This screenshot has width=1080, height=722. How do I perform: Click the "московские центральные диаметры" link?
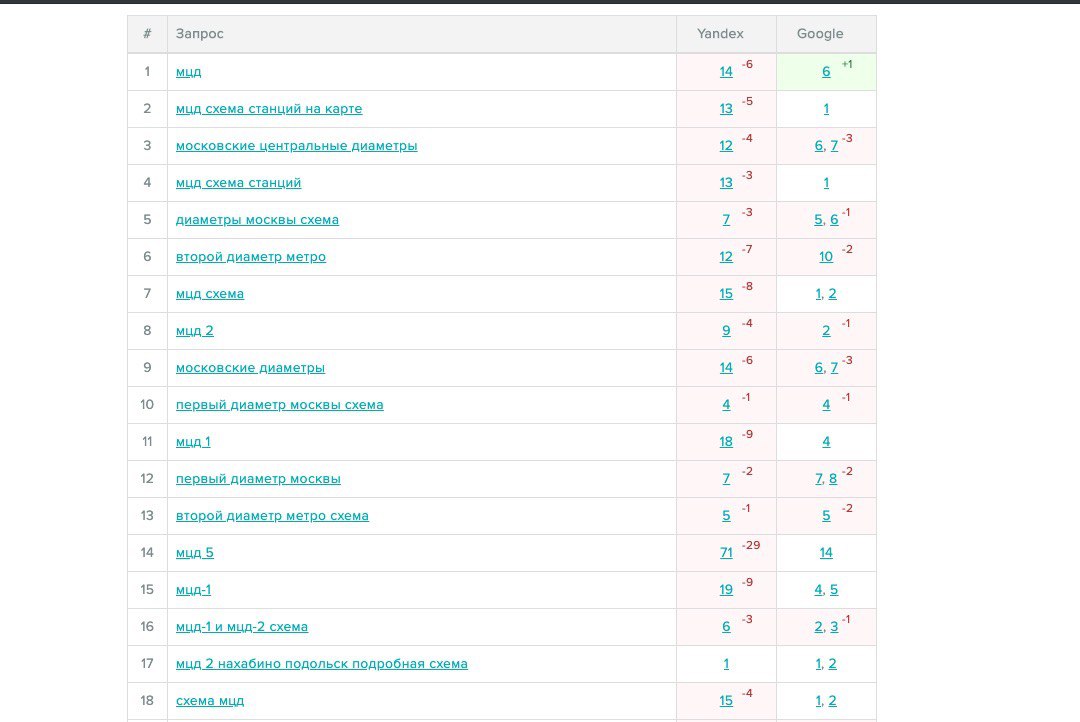click(x=296, y=146)
